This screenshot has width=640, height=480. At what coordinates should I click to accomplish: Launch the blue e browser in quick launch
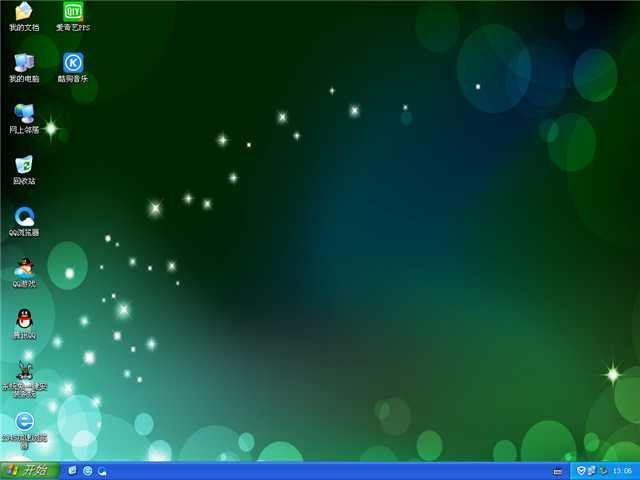coord(88,470)
